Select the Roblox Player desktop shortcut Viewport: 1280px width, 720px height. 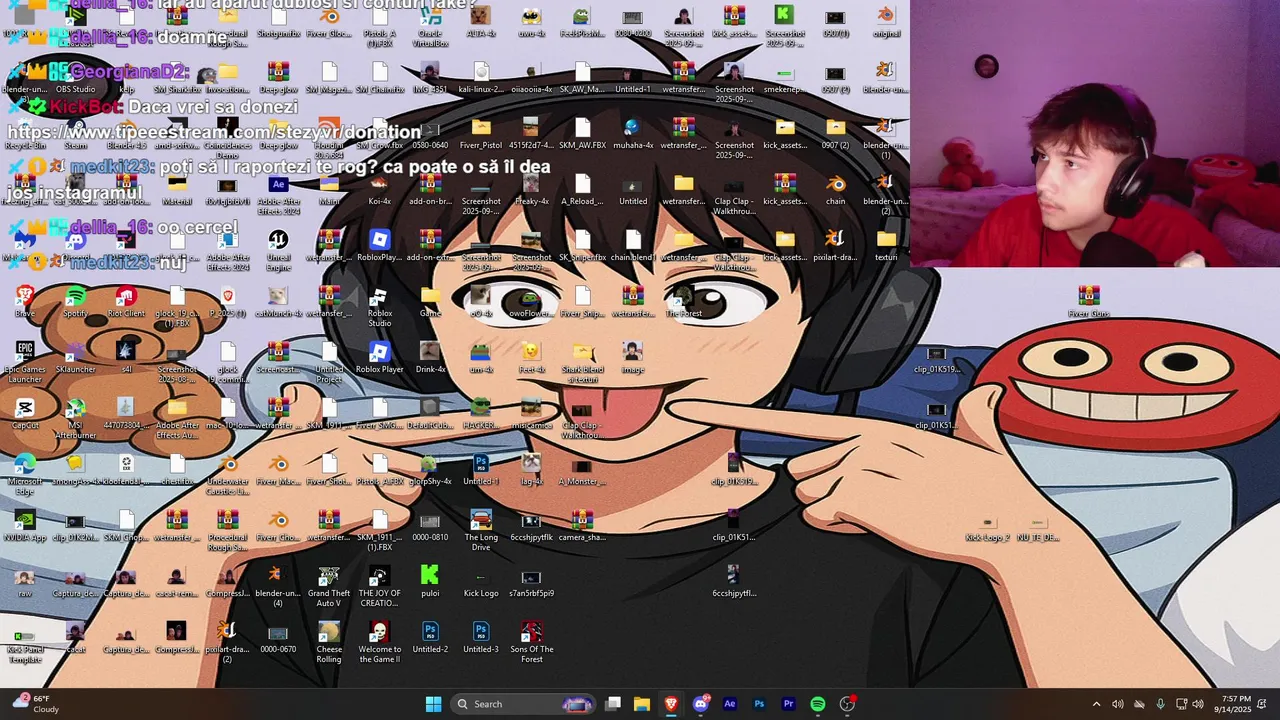point(380,357)
